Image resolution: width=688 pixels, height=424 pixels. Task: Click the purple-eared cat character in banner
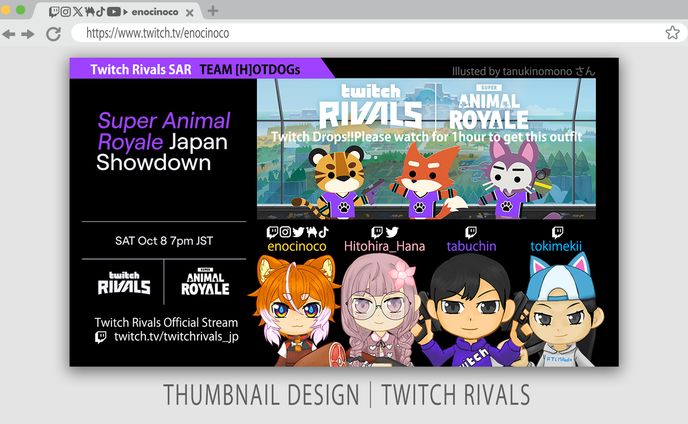(x=513, y=178)
